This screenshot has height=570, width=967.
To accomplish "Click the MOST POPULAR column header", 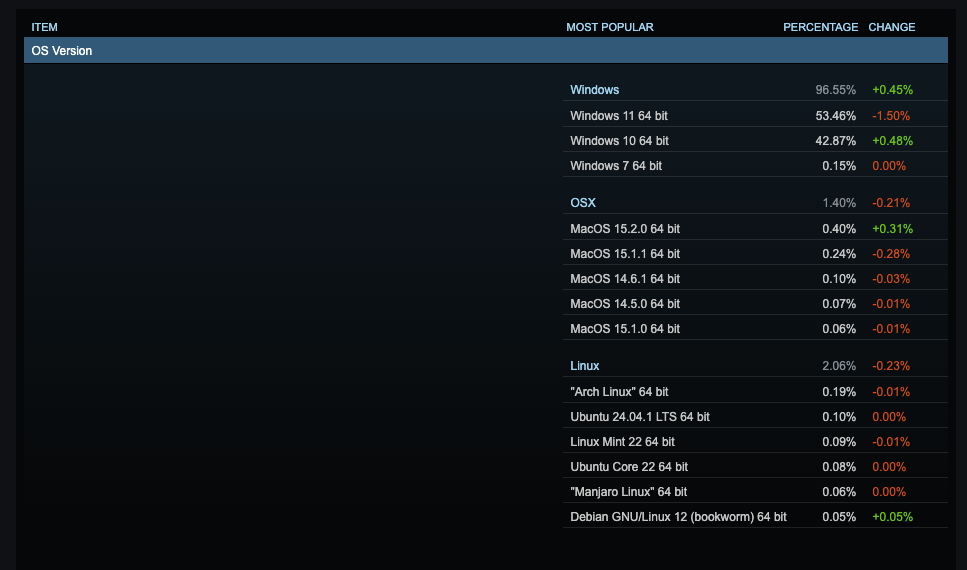I will [610, 27].
